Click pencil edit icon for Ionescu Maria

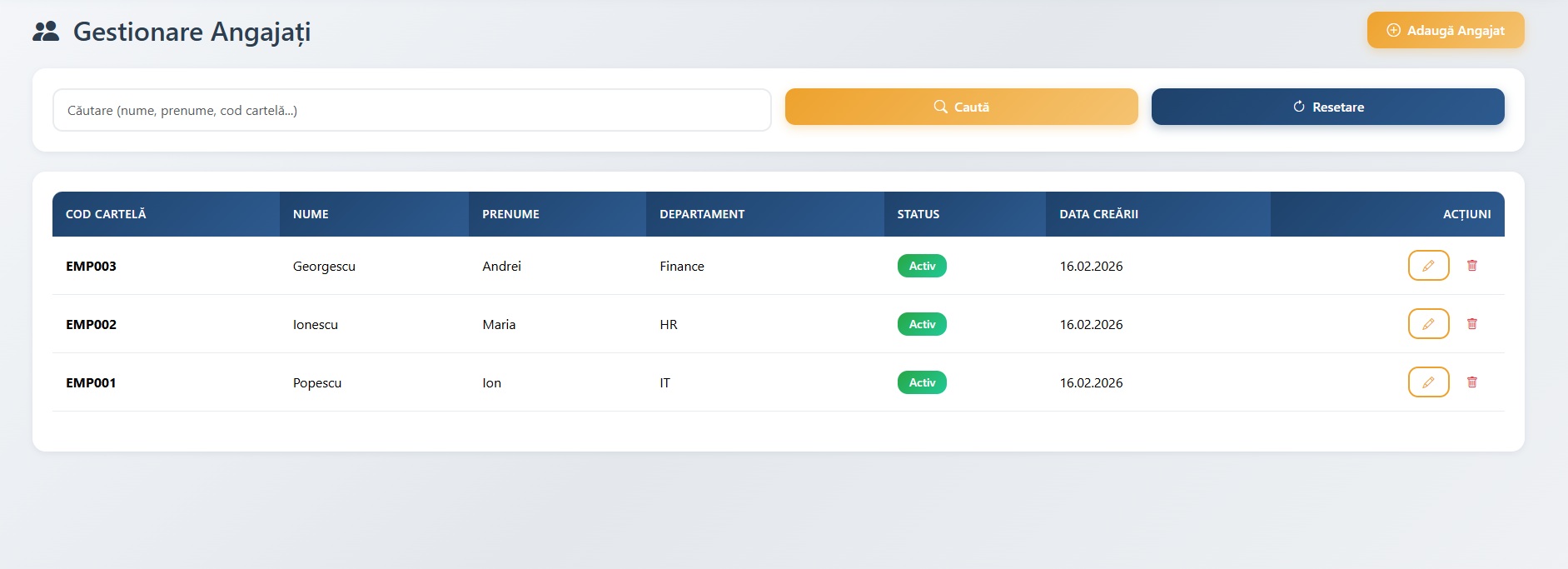[1428, 324]
